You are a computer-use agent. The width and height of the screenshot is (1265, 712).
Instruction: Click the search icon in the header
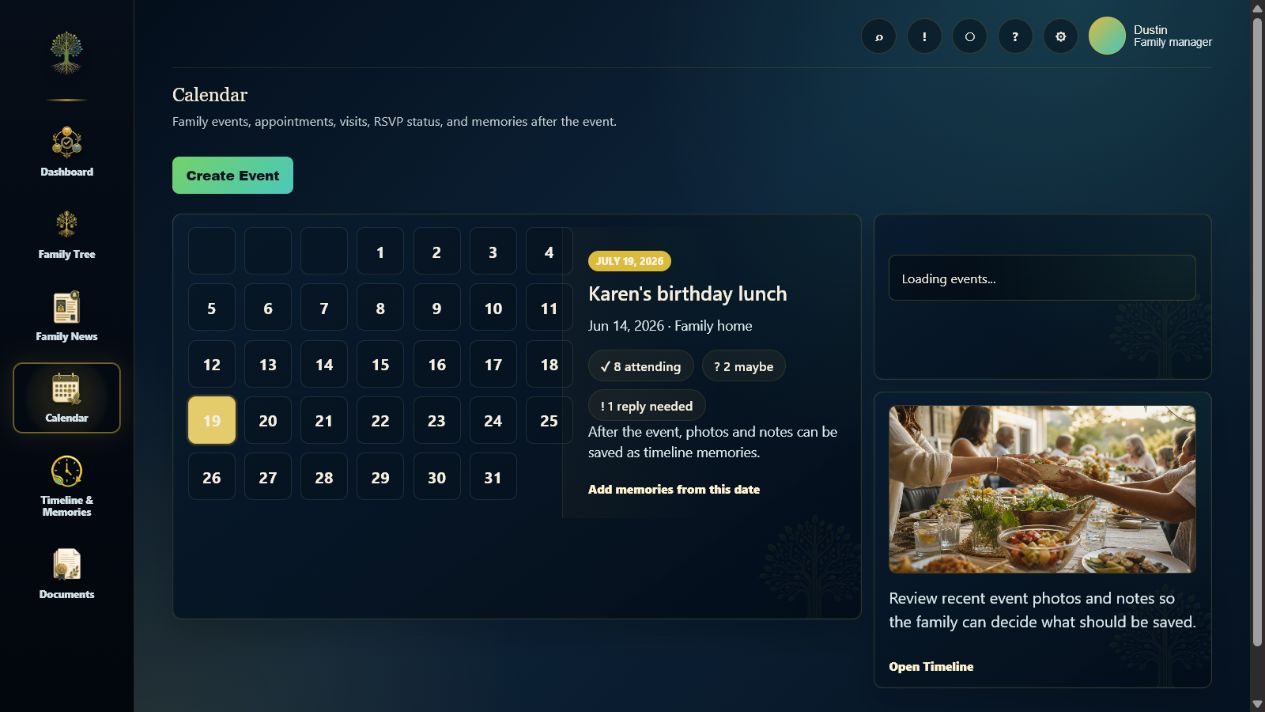[x=879, y=37]
